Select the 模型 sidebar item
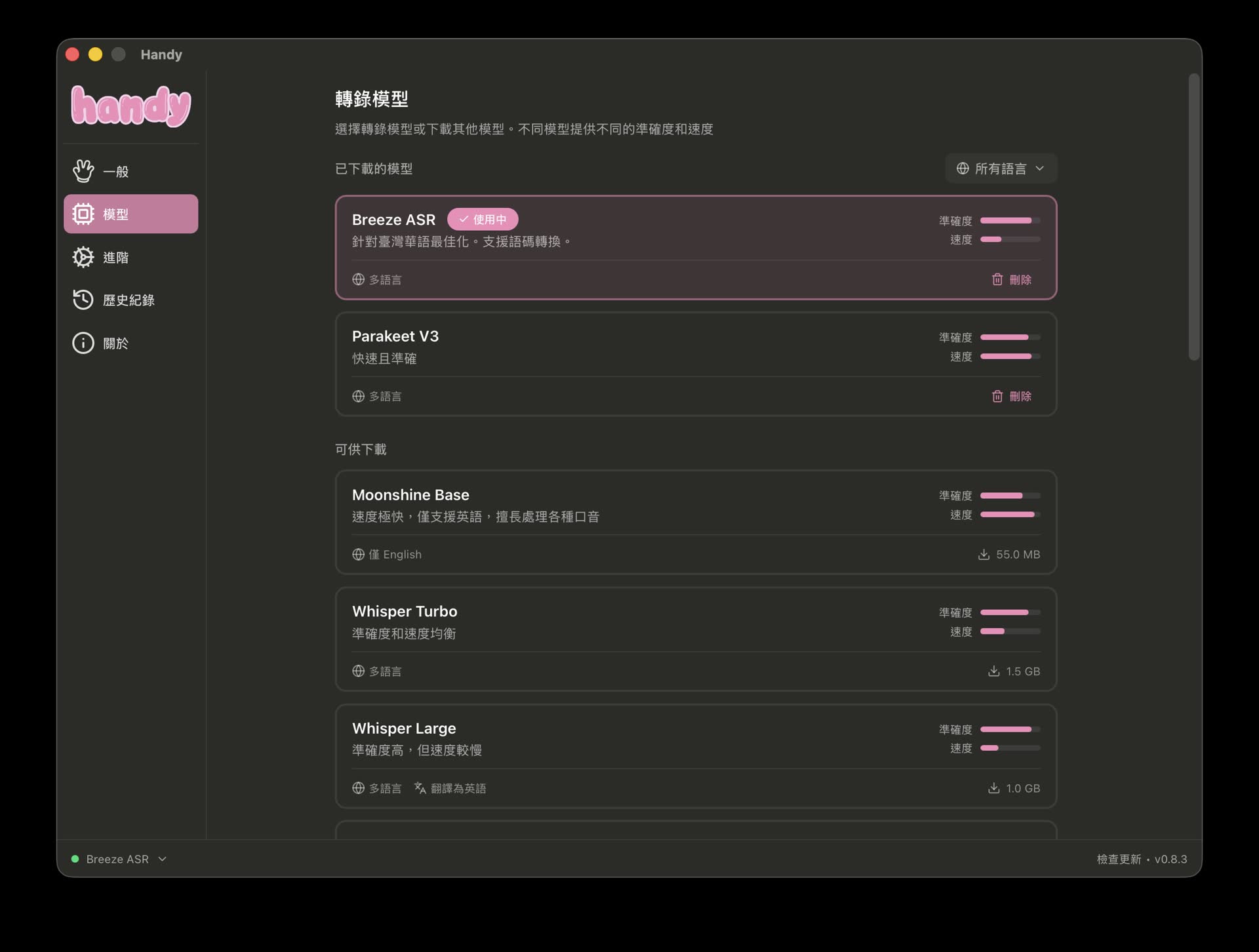 click(130, 214)
